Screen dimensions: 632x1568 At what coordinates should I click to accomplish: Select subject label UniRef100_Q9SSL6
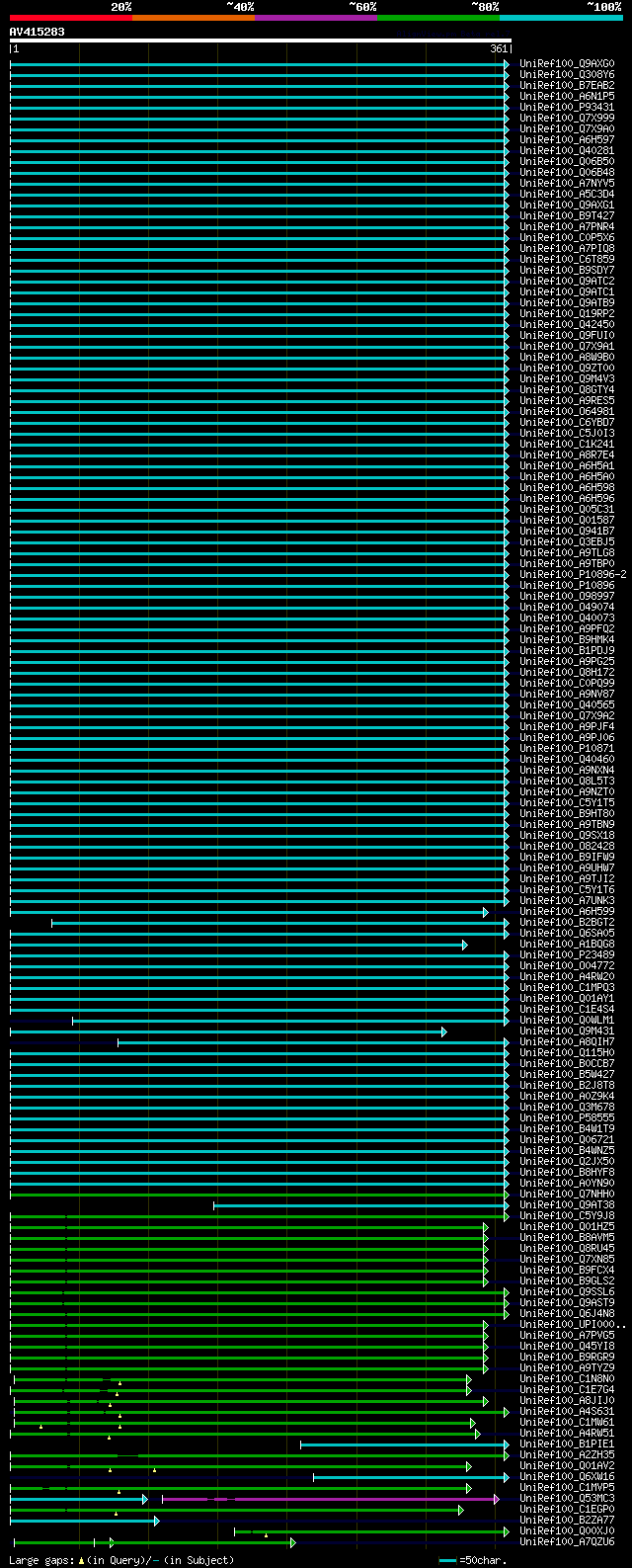567,1291
